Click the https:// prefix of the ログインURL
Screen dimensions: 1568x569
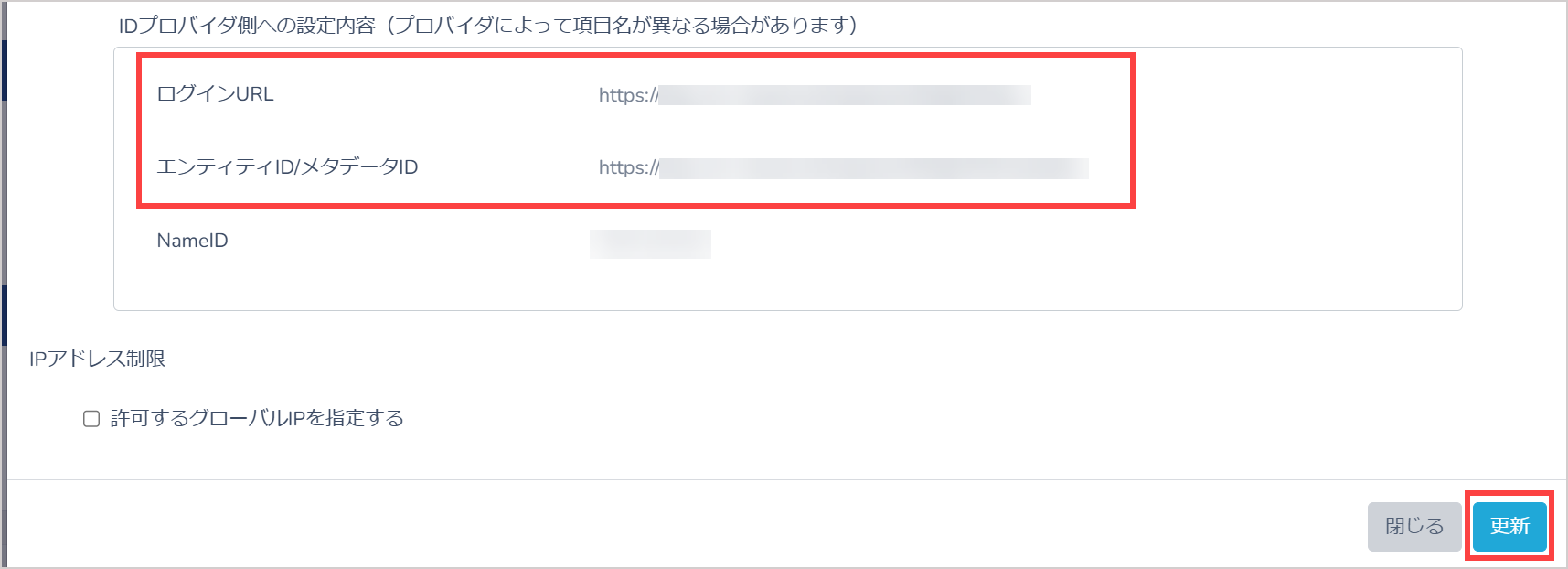[628, 95]
